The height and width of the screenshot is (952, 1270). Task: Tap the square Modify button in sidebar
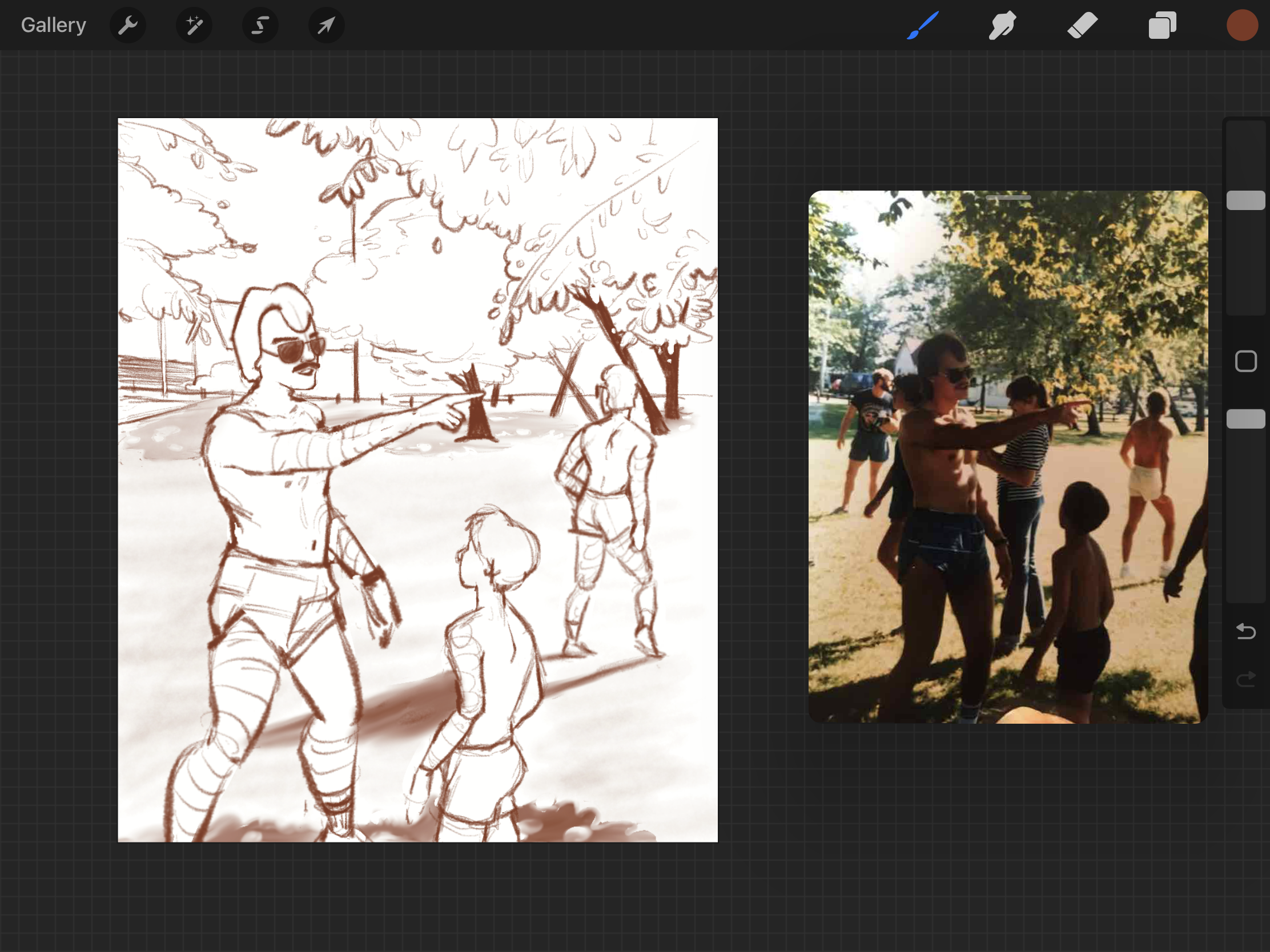[1245, 361]
